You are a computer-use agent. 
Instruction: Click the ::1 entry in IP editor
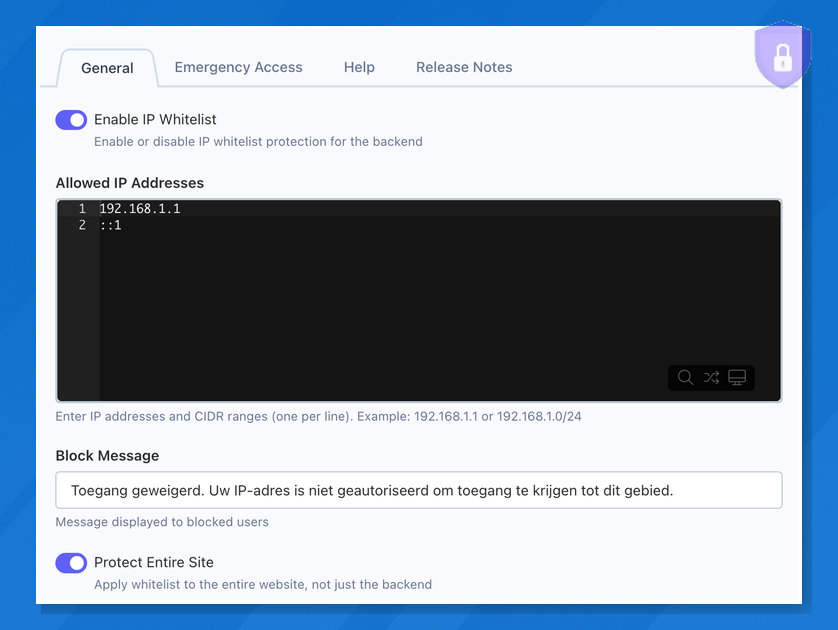110,225
